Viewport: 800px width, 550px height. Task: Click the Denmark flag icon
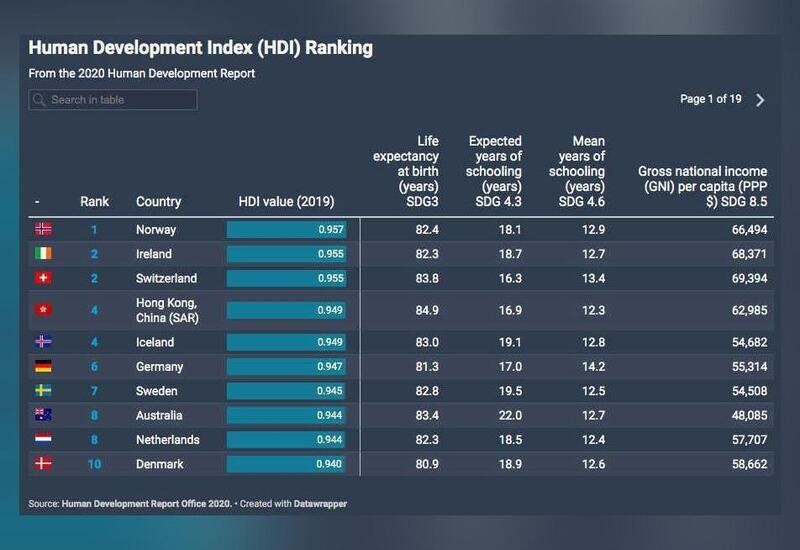[x=43, y=464]
